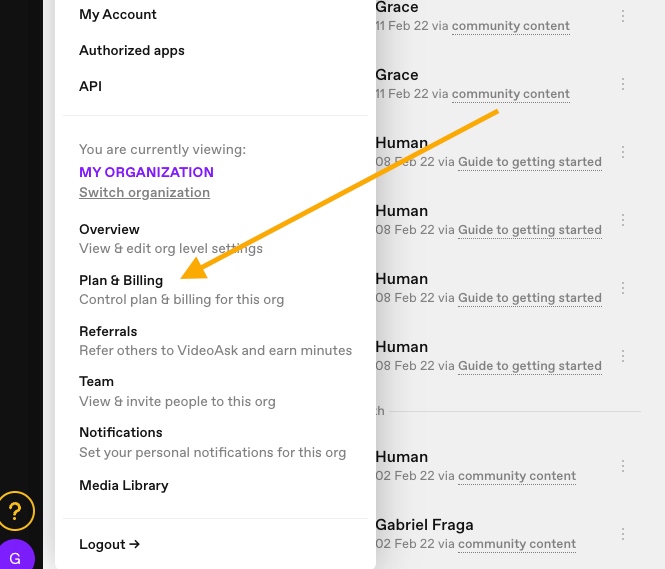Click Gabriel Fraga's community content link
The height and width of the screenshot is (569, 665).
pyautogui.click(x=517, y=544)
